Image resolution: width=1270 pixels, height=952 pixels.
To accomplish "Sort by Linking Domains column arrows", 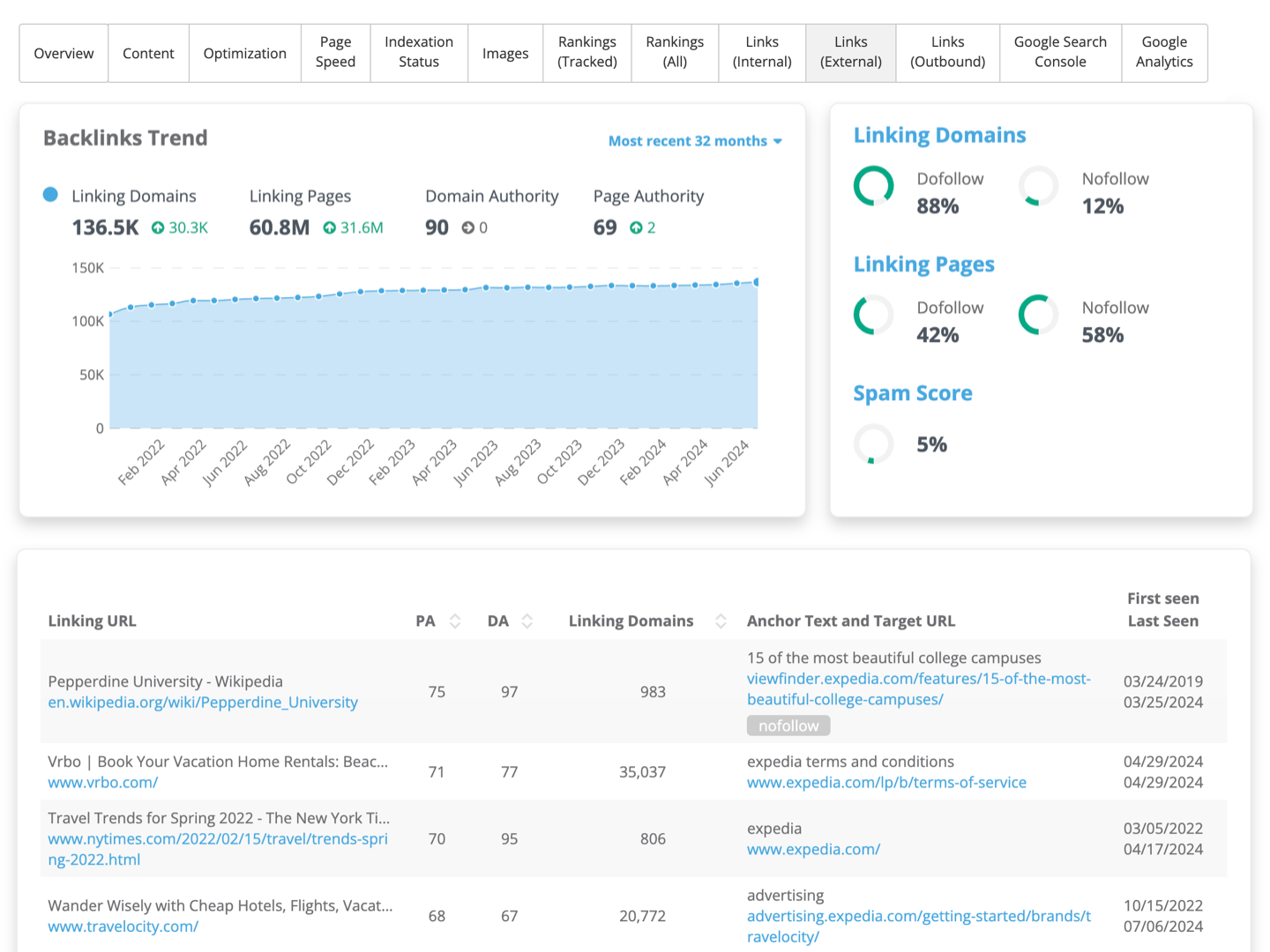I will pyautogui.click(x=721, y=621).
